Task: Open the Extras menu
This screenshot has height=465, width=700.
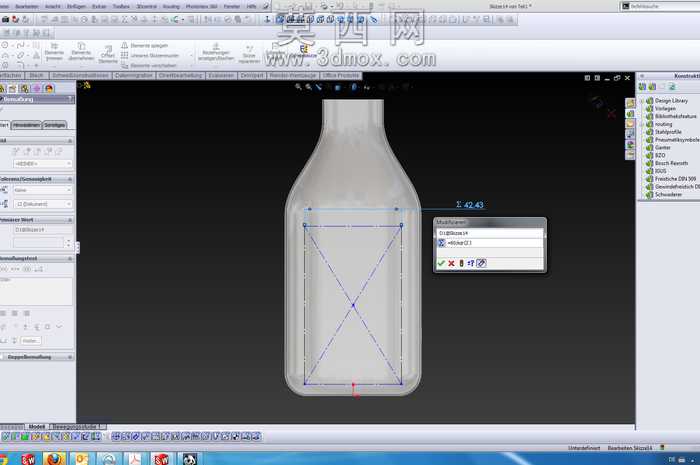Action: 99,6
